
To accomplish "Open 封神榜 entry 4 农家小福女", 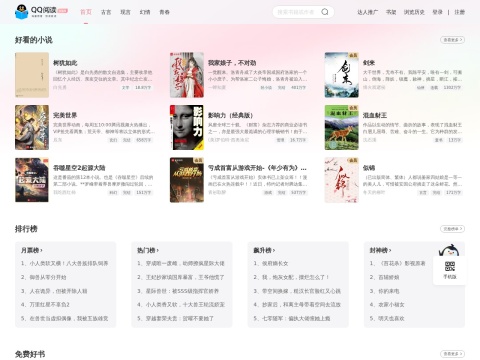I will (x=387, y=304).
